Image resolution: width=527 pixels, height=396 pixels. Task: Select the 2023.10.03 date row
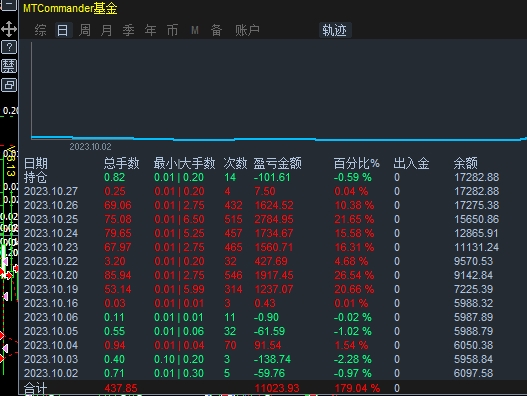click(x=51, y=359)
